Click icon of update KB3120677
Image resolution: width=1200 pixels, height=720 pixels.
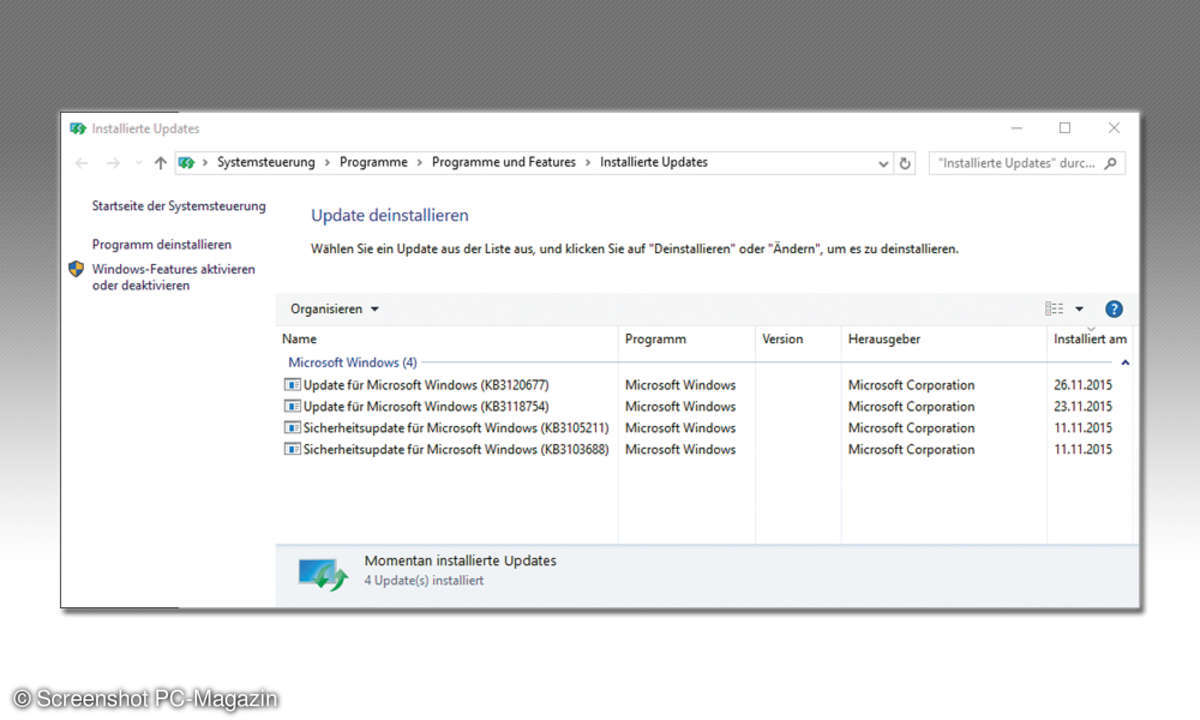(x=292, y=385)
